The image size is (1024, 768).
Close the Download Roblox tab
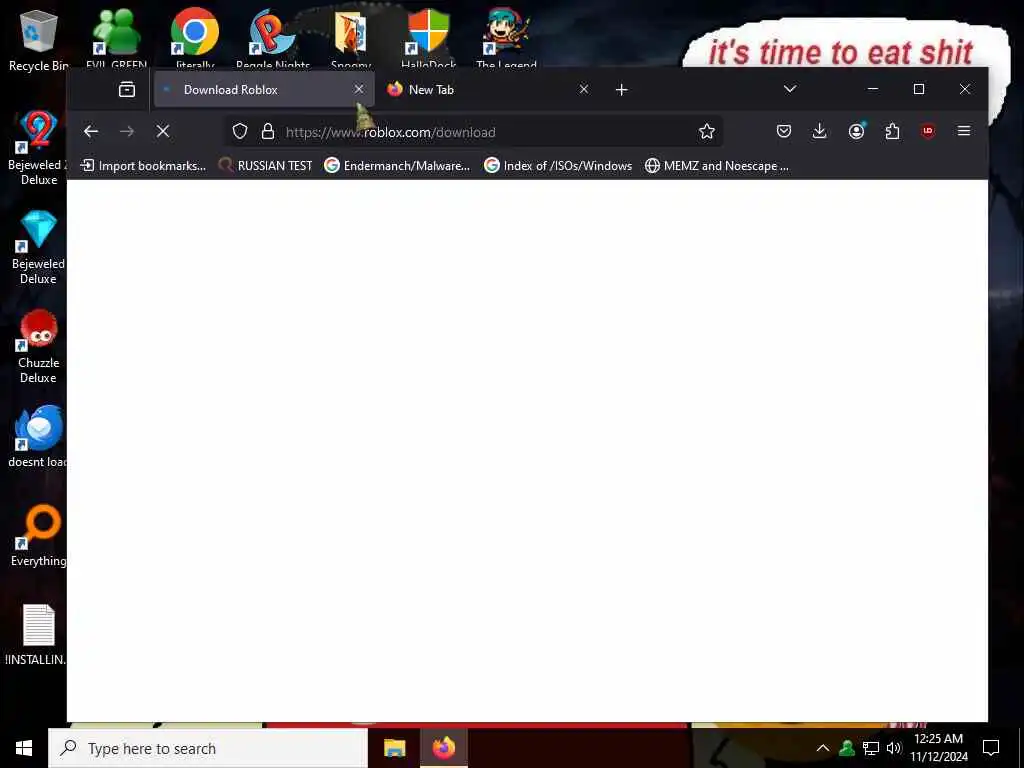[359, 89]
